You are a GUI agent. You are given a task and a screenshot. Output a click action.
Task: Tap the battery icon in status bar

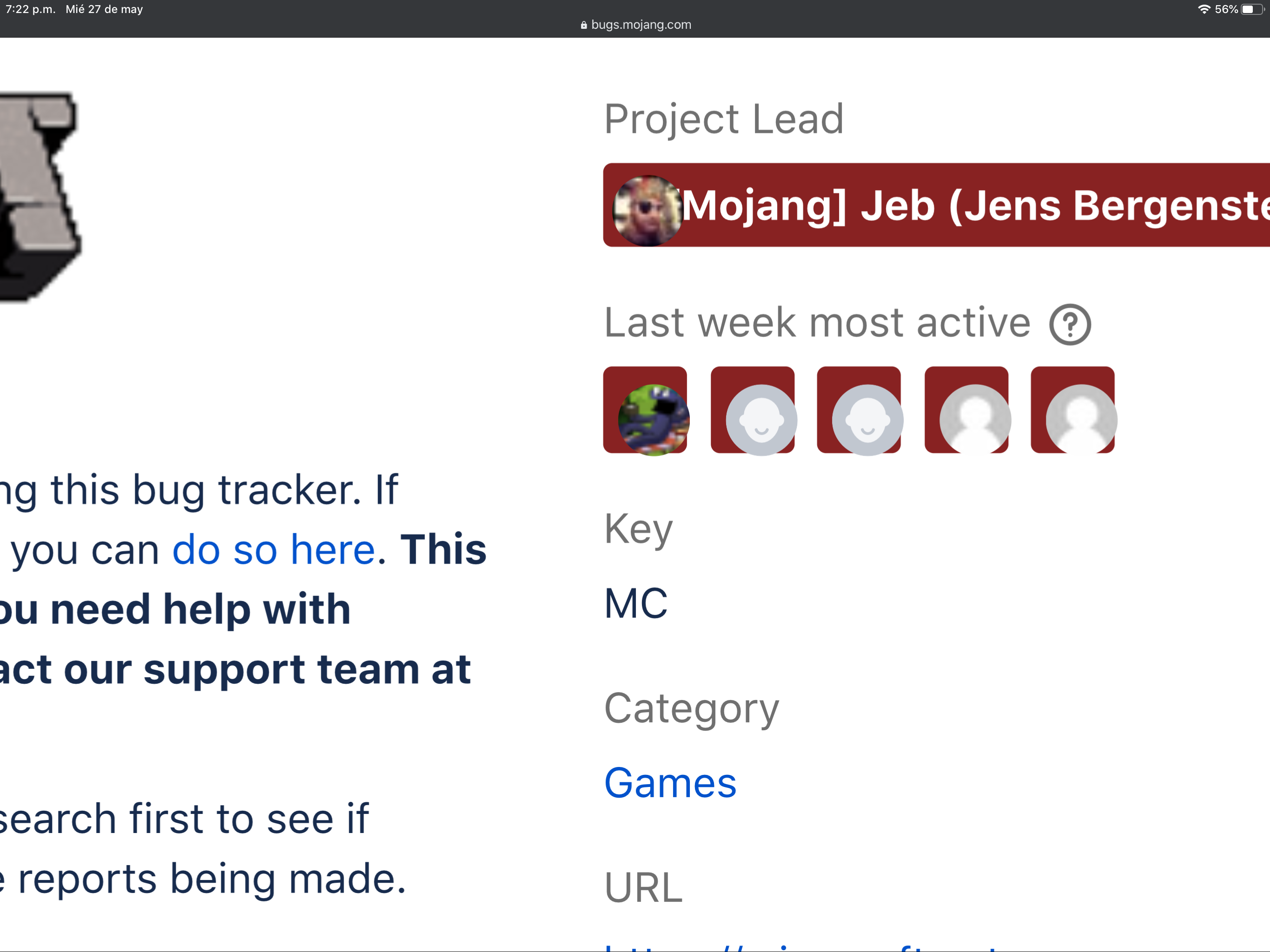click(x=1253, y=9)
